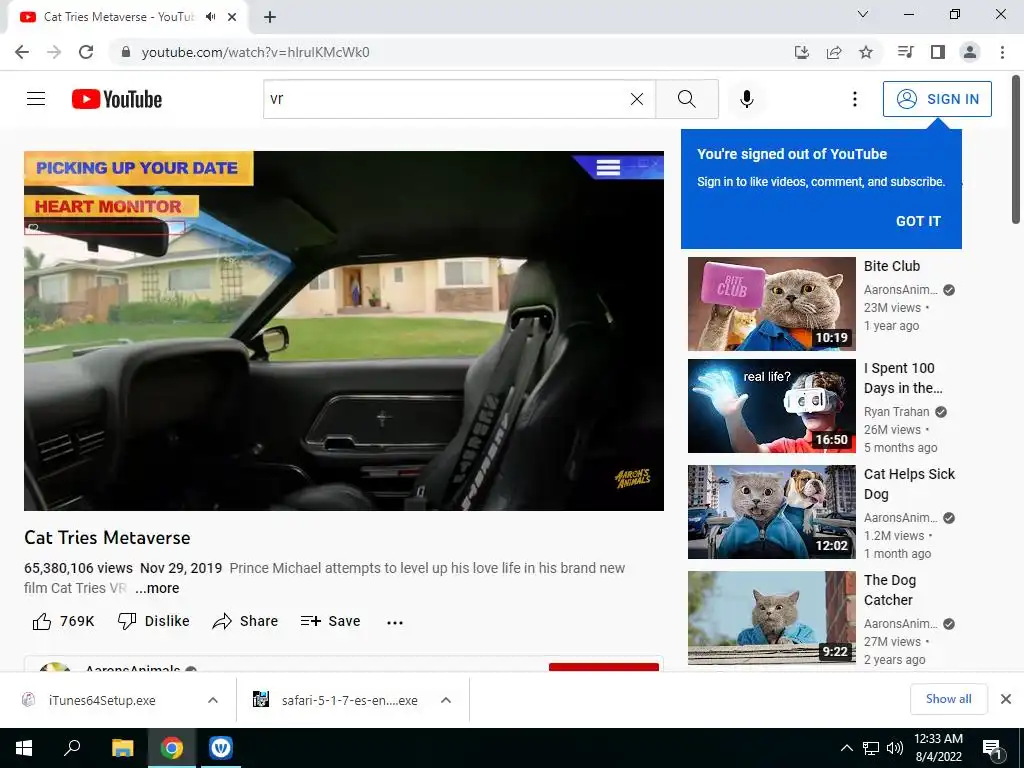Switch to Chrome in the taskbar
The image size is (1024, 768).
[172, 748]
